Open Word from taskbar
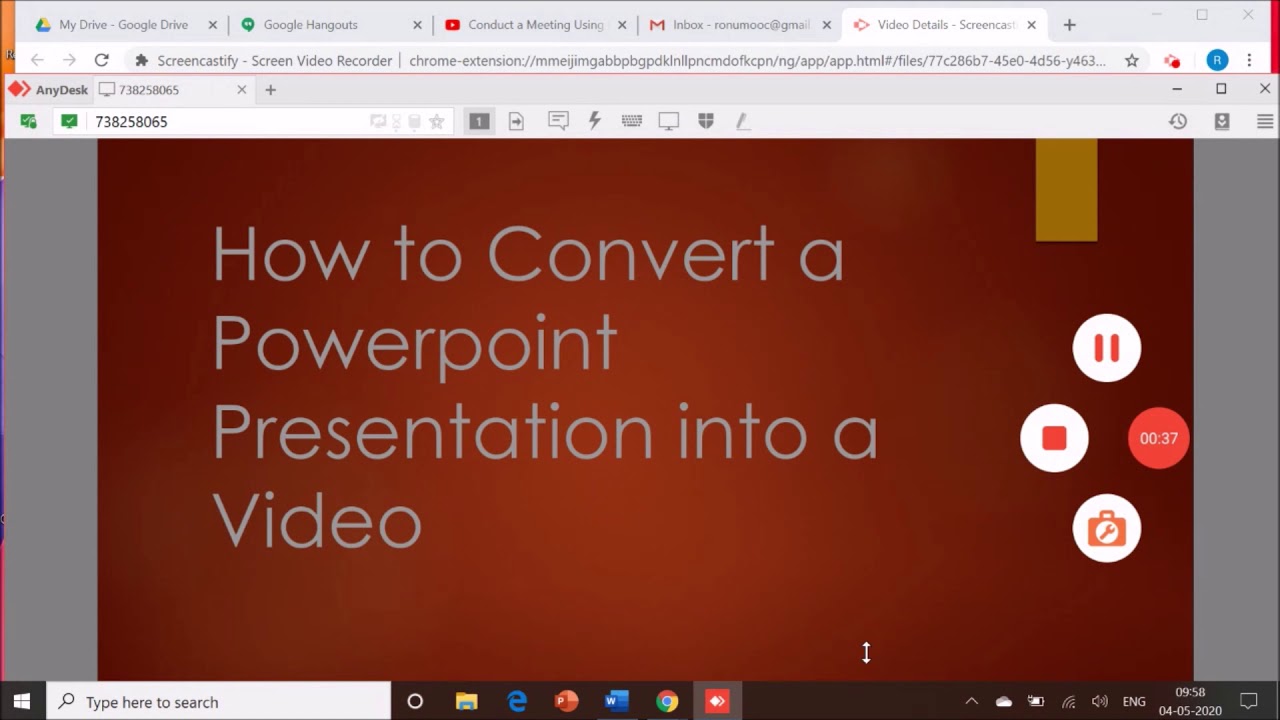 617,702
